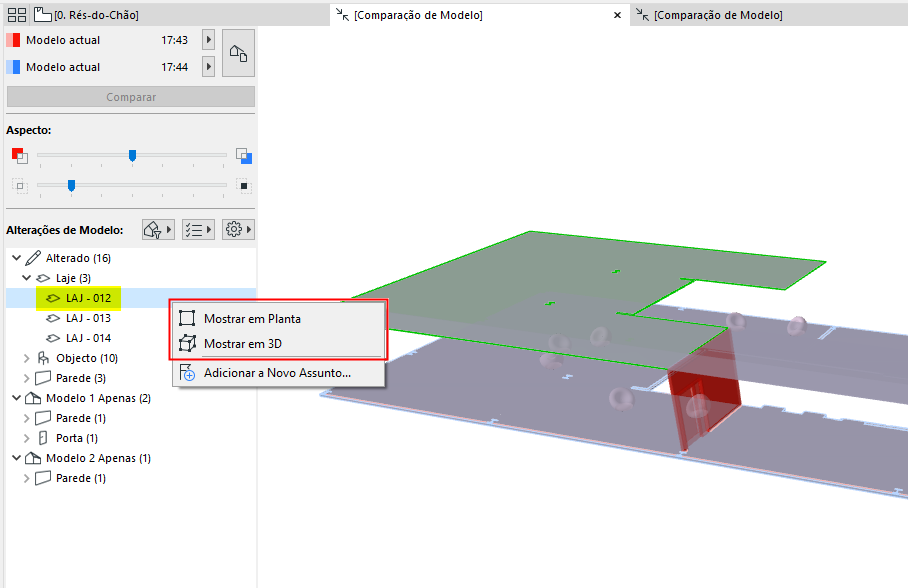Open the tab overview grid icon
This screenshot has width=908, height=588.
coord(17,14)
